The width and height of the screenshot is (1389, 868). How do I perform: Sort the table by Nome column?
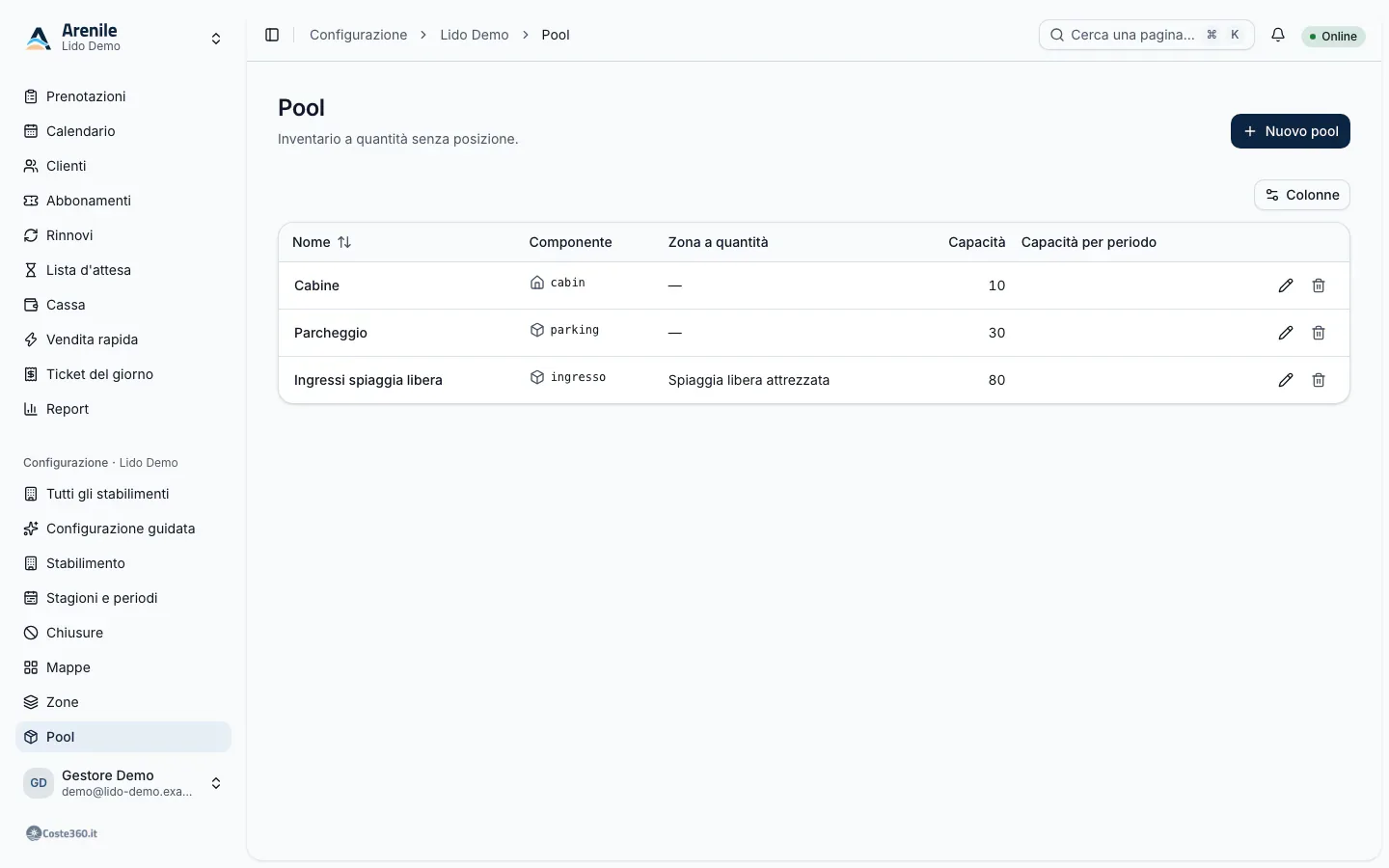coord(322,242)
